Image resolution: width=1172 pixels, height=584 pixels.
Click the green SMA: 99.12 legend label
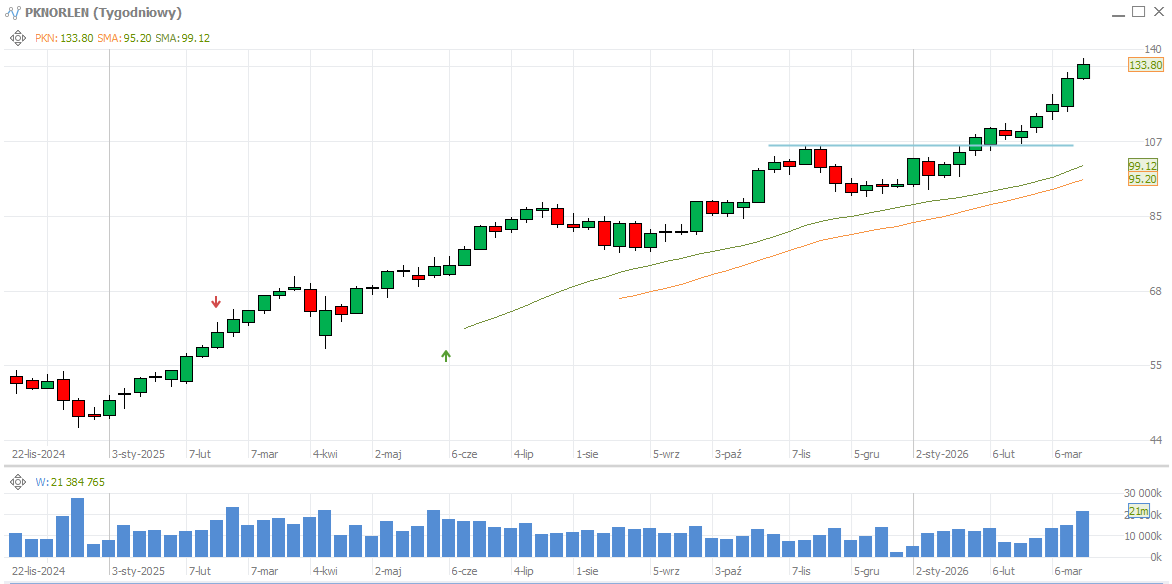(x=184, y=37)
